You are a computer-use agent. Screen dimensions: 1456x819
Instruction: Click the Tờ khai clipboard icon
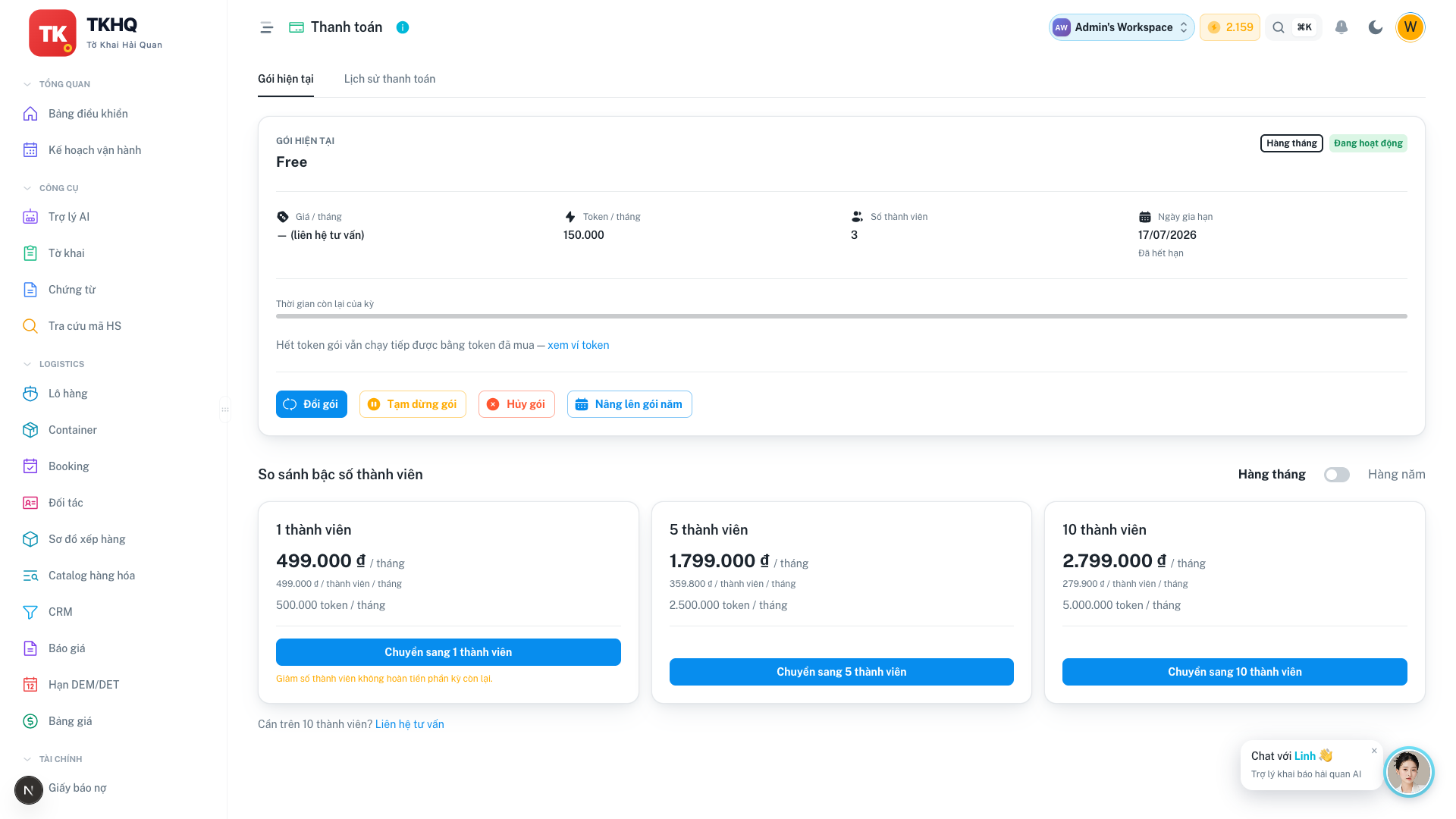30,253
